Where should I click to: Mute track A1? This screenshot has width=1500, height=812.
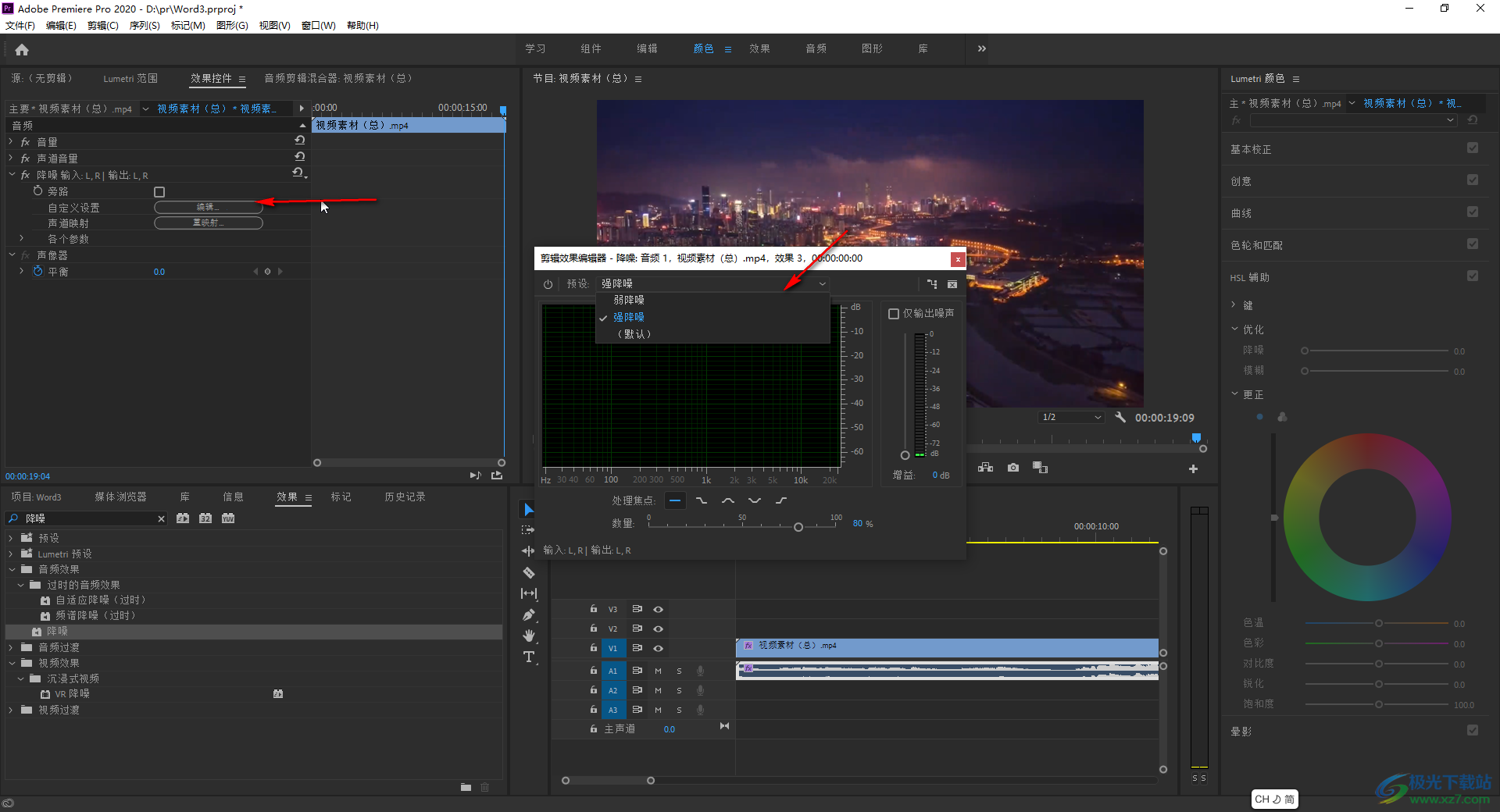click(x=658, y=671)
